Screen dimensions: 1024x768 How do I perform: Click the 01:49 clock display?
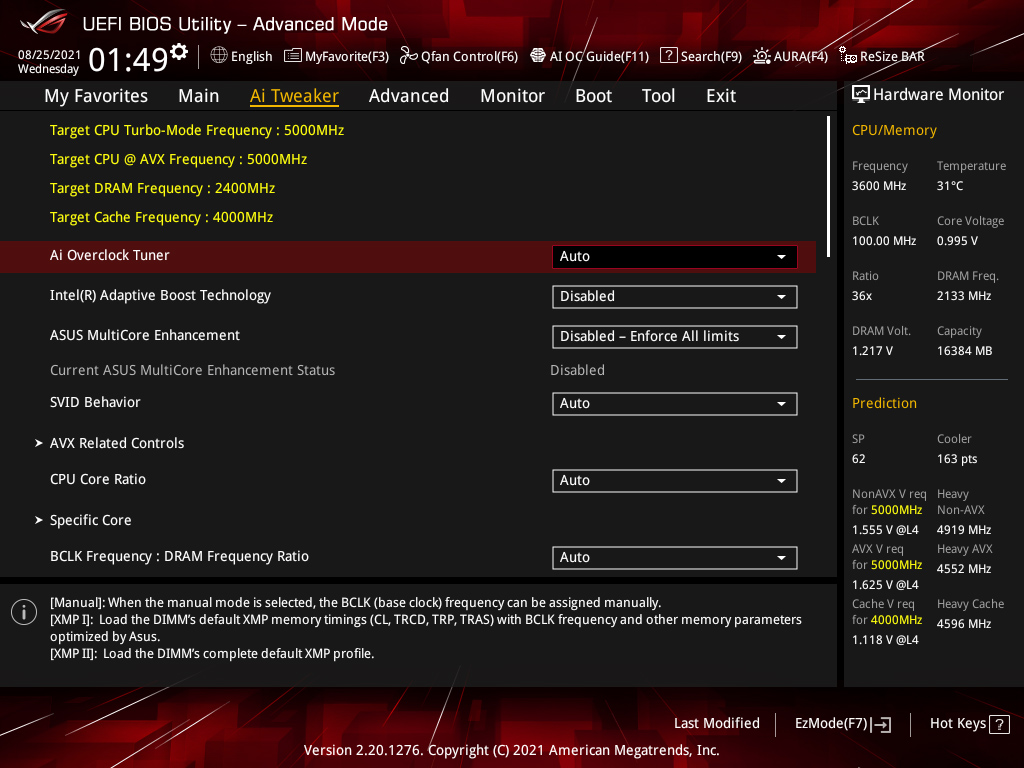tap(129, 60)
